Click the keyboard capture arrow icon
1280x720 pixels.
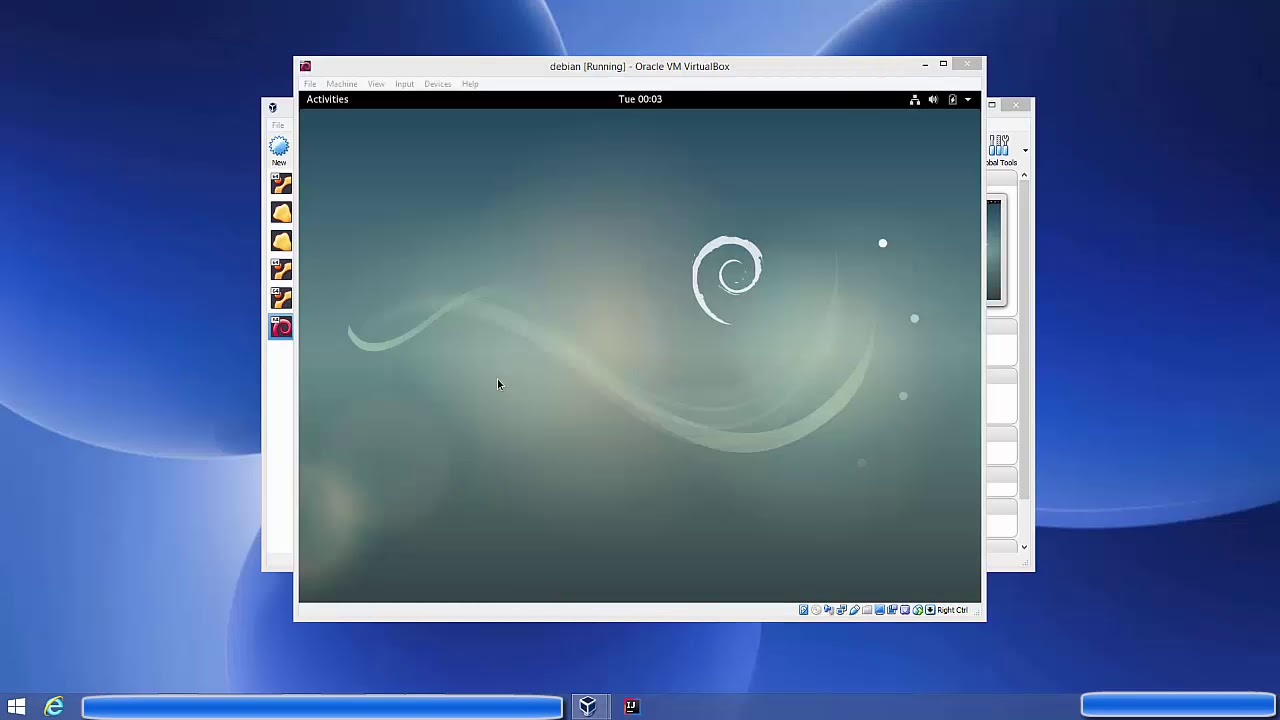coord(930,610)
